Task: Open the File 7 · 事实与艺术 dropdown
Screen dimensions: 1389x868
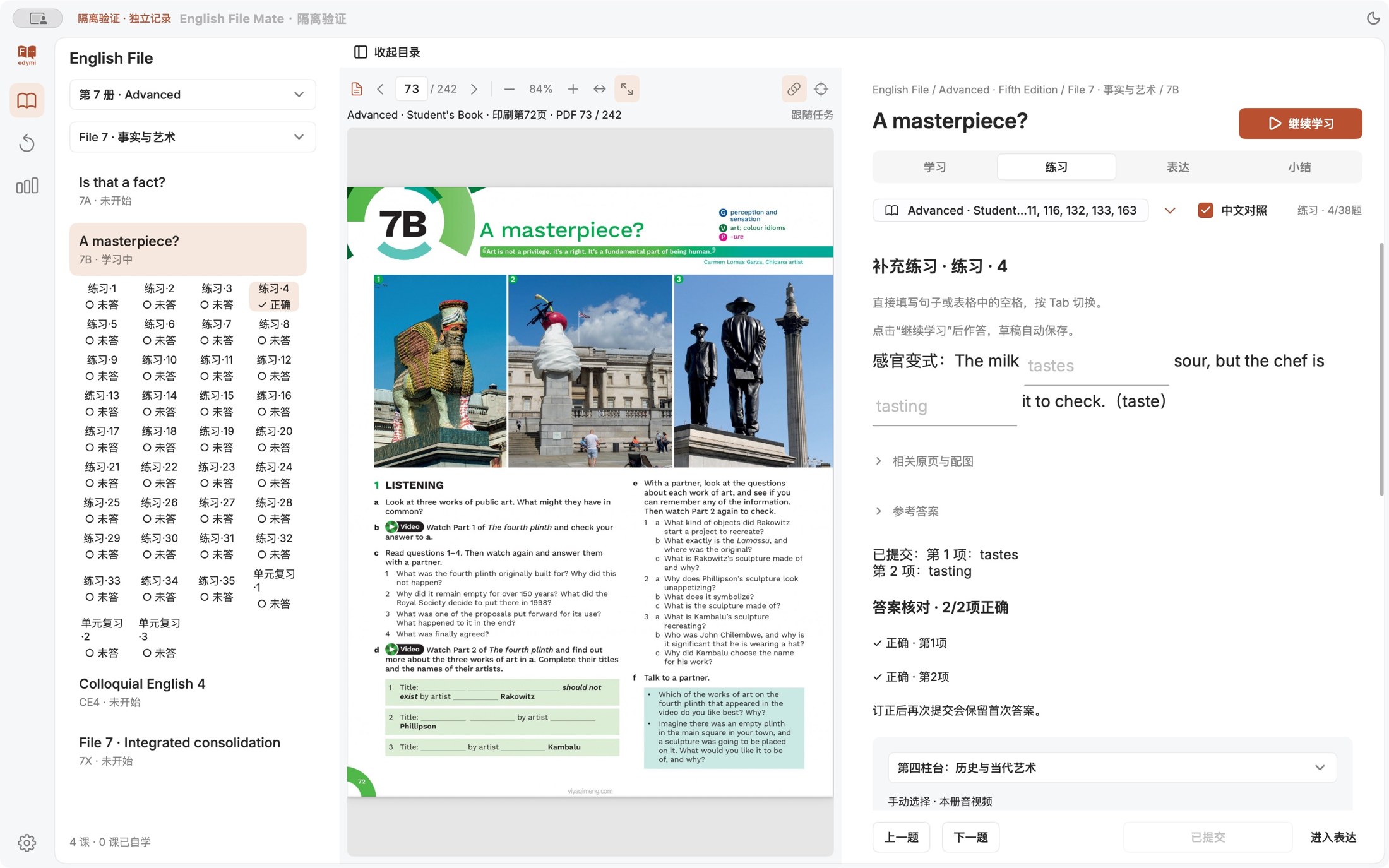Action: point(193,137)
